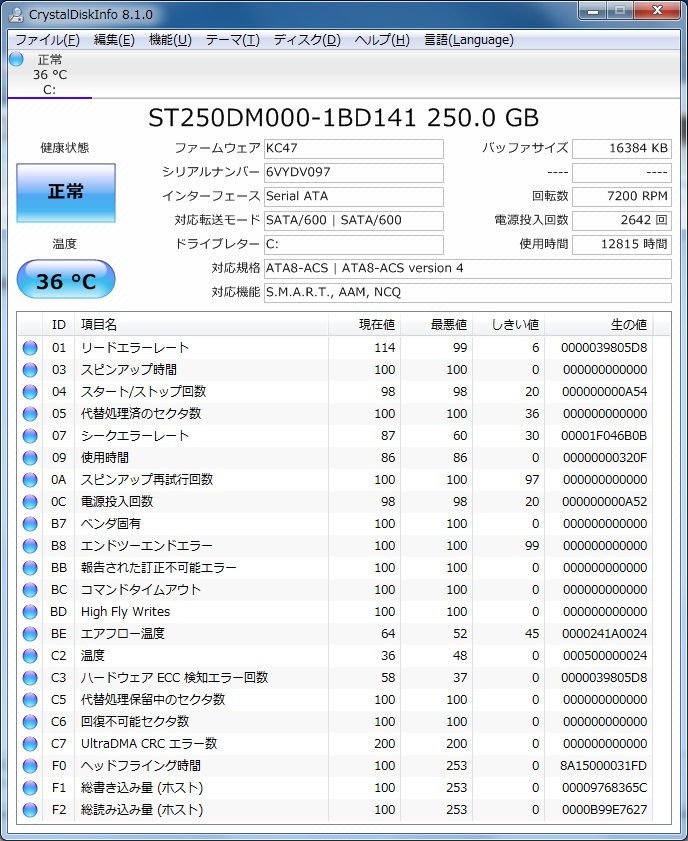The width and height of the screenshot is (688, 841).
Task: Open the 編集(E) menu
Action: click(x=114, y=40)
